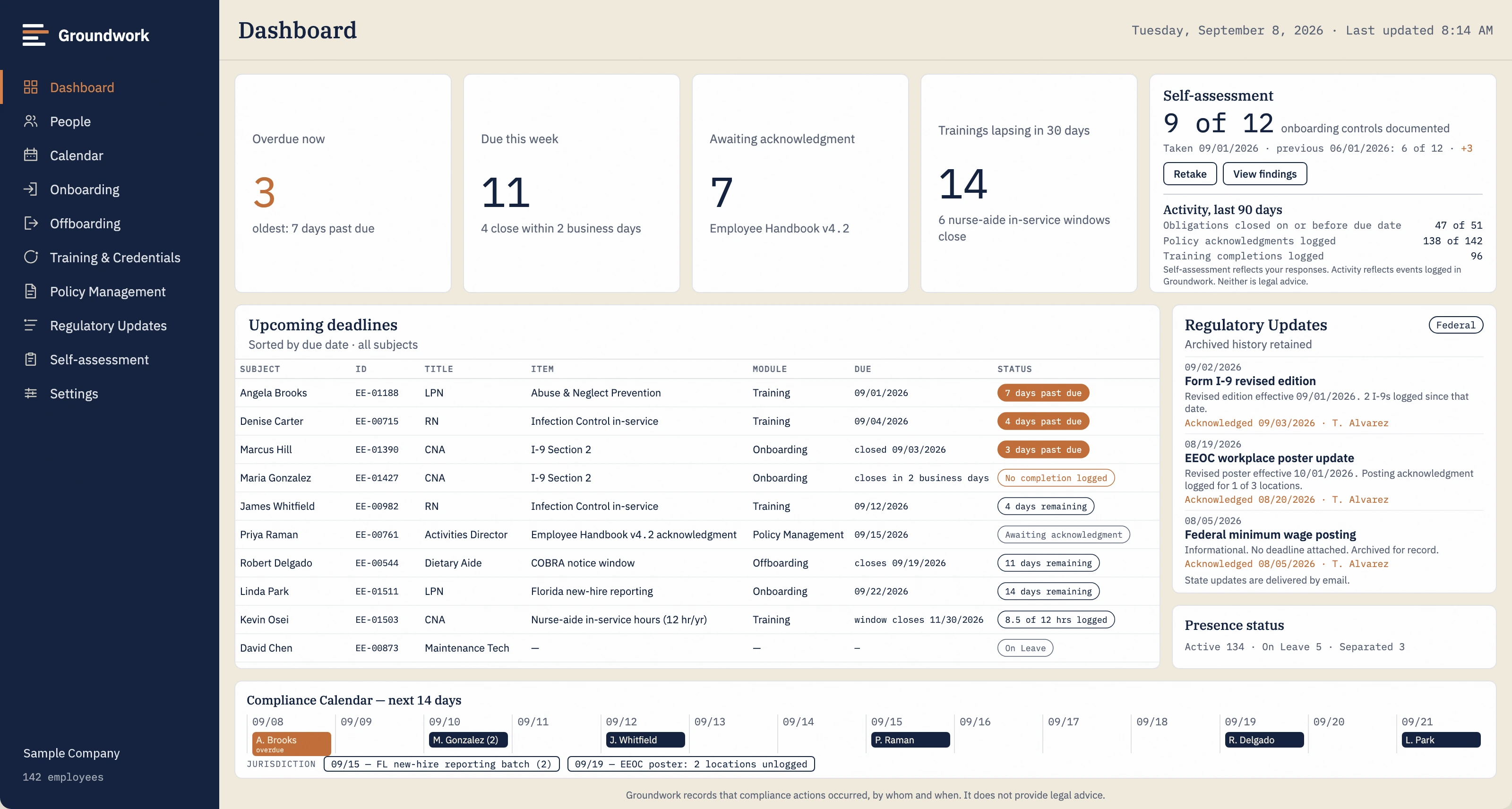Open the Federal minimum wage posting update

coord(1270,535)
